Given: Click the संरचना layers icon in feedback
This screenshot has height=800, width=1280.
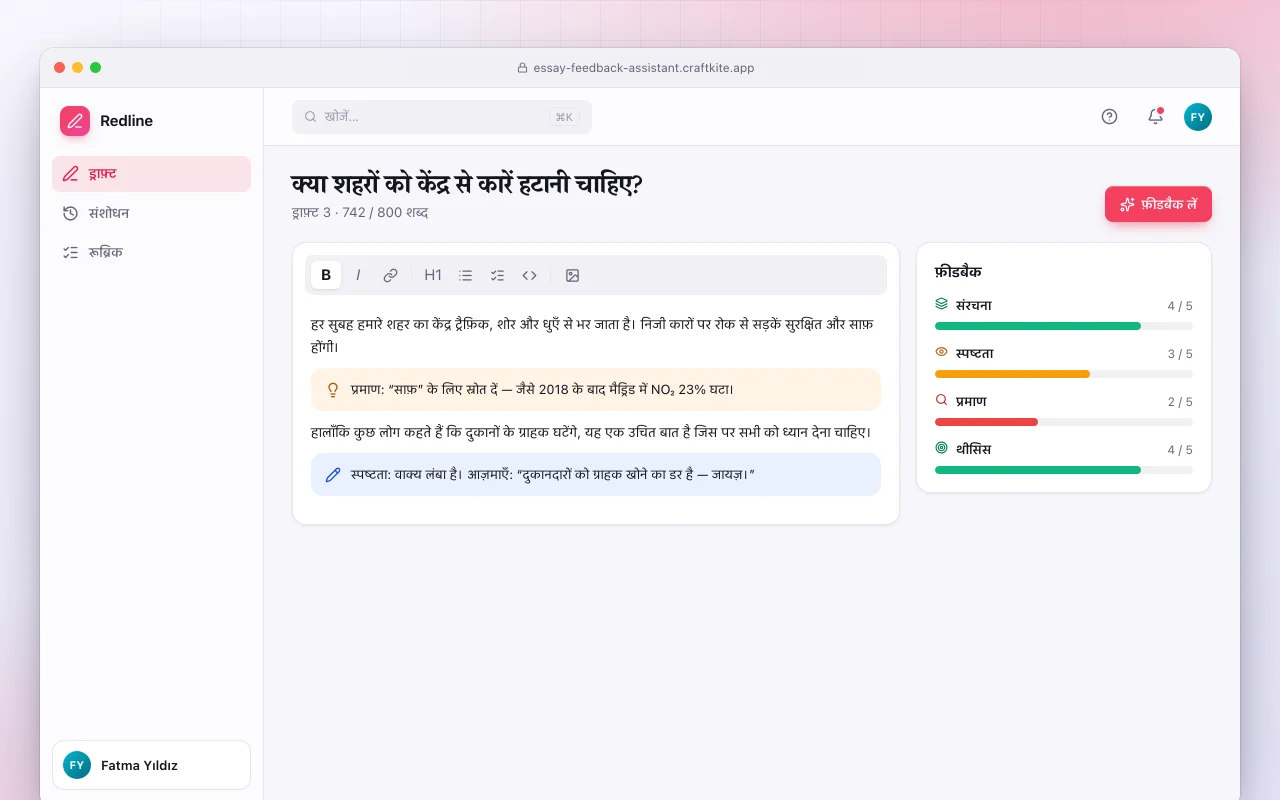Looking at the screenshot, I should coord(941,304).
